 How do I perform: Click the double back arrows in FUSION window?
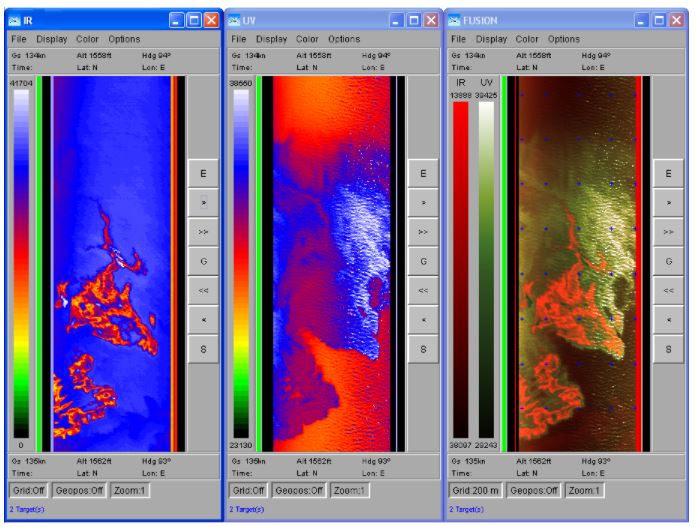(x=668, y=290)
